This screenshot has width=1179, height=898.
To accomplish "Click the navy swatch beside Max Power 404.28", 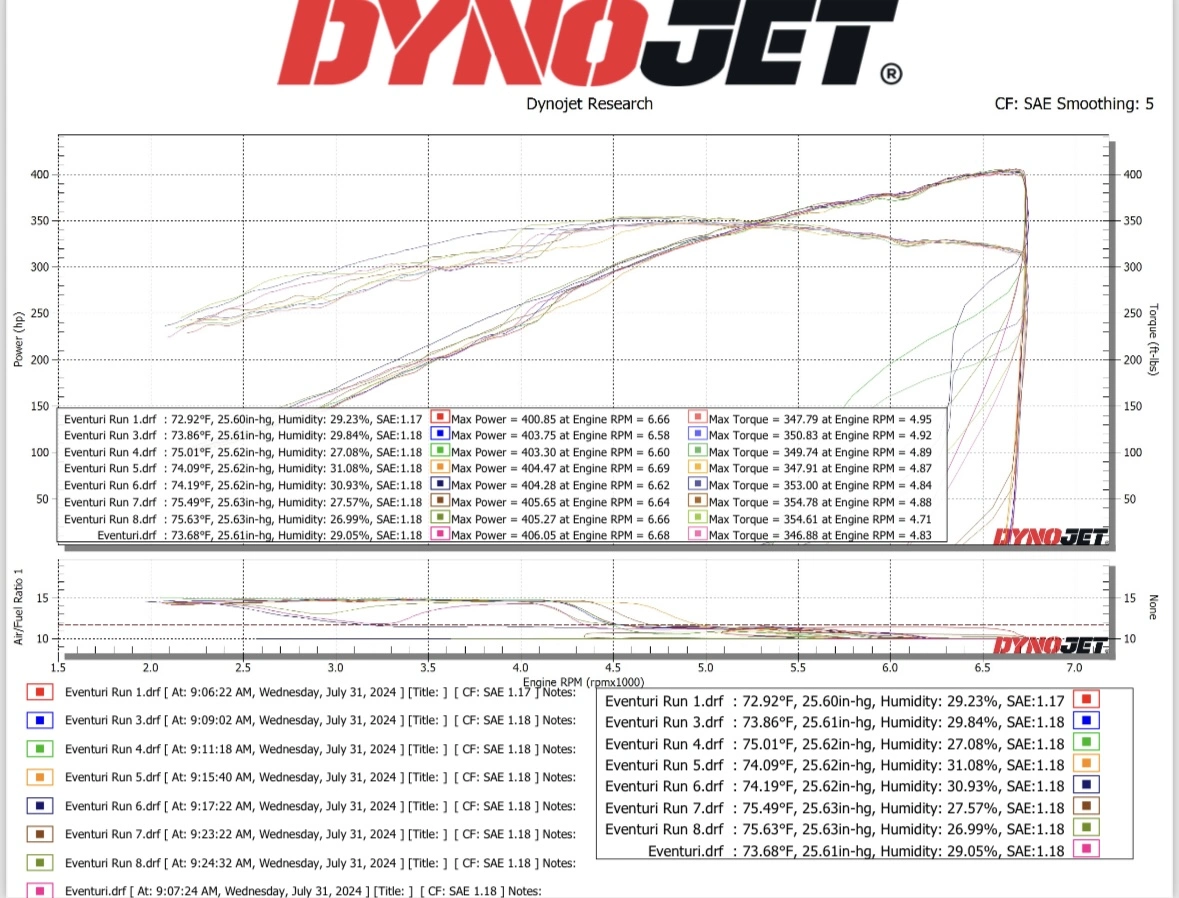I will tap(440, 484).
